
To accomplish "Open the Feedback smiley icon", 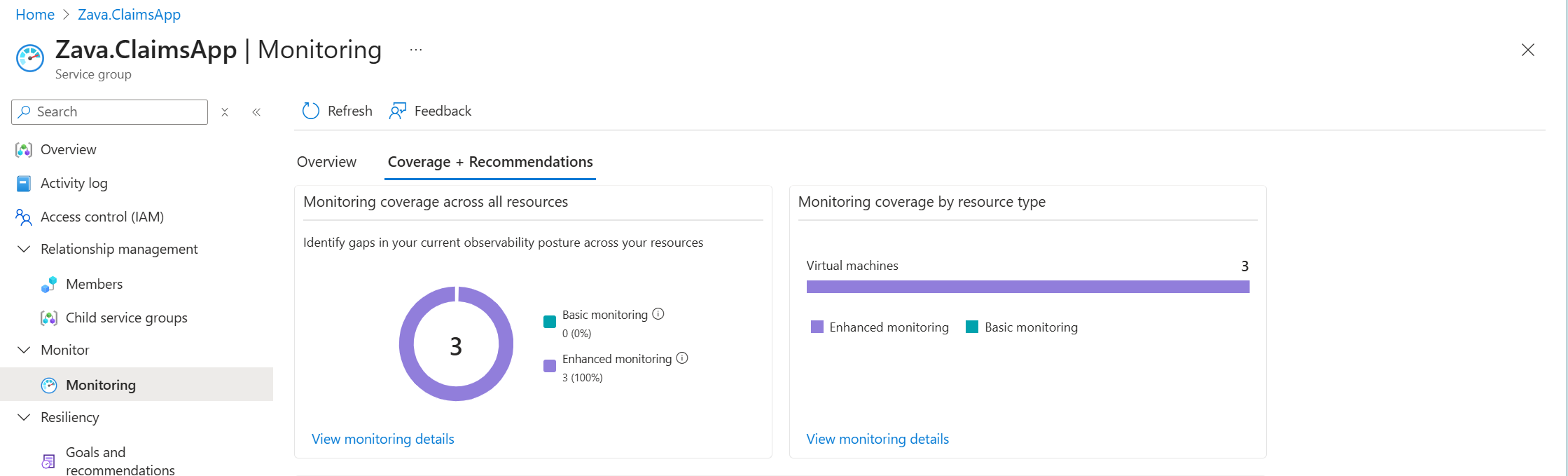I will (397, 111).
